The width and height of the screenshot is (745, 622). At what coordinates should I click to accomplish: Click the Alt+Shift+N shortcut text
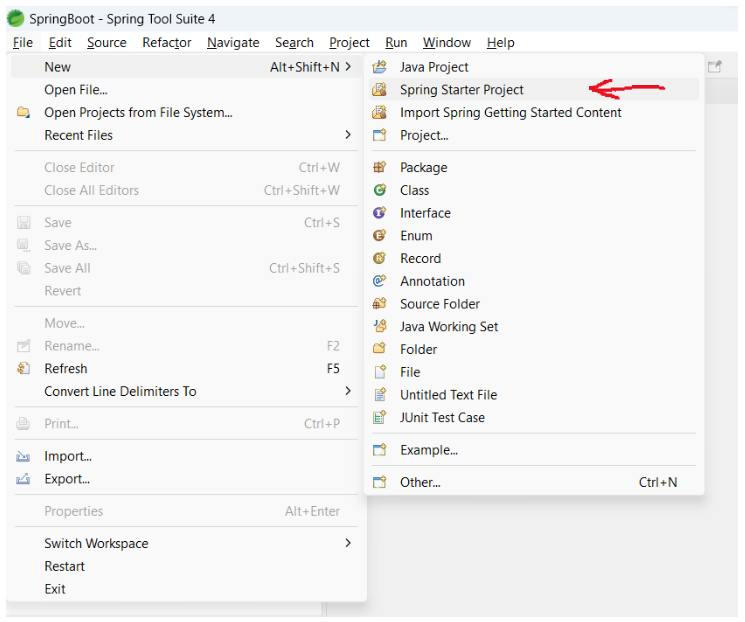point(305,67)
